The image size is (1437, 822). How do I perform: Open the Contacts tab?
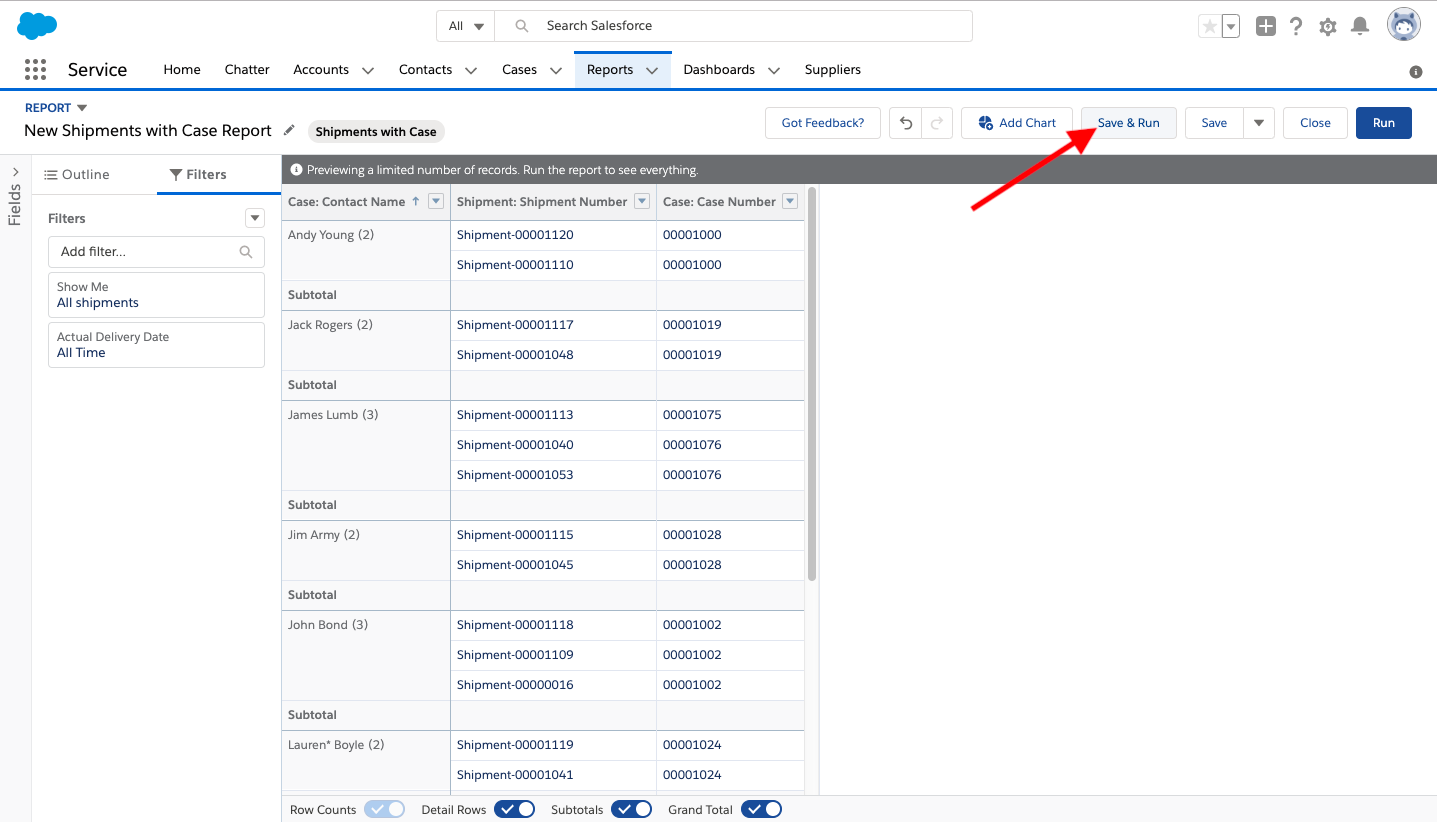pyautogui.click(x=426, y=70)
